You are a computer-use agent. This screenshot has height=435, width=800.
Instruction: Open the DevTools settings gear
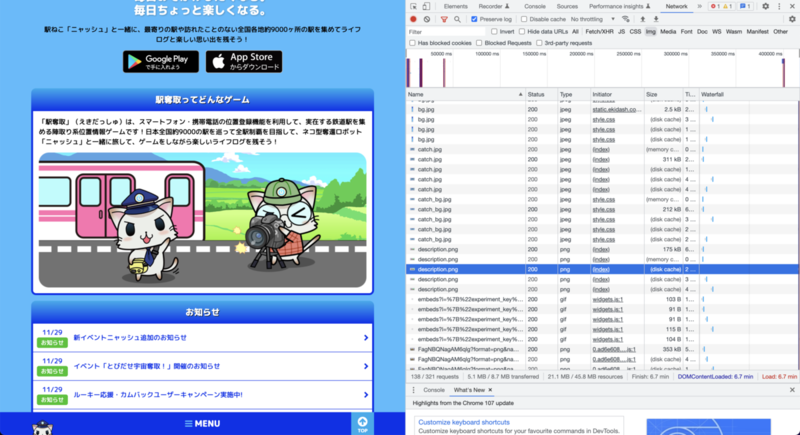(765, 6)
